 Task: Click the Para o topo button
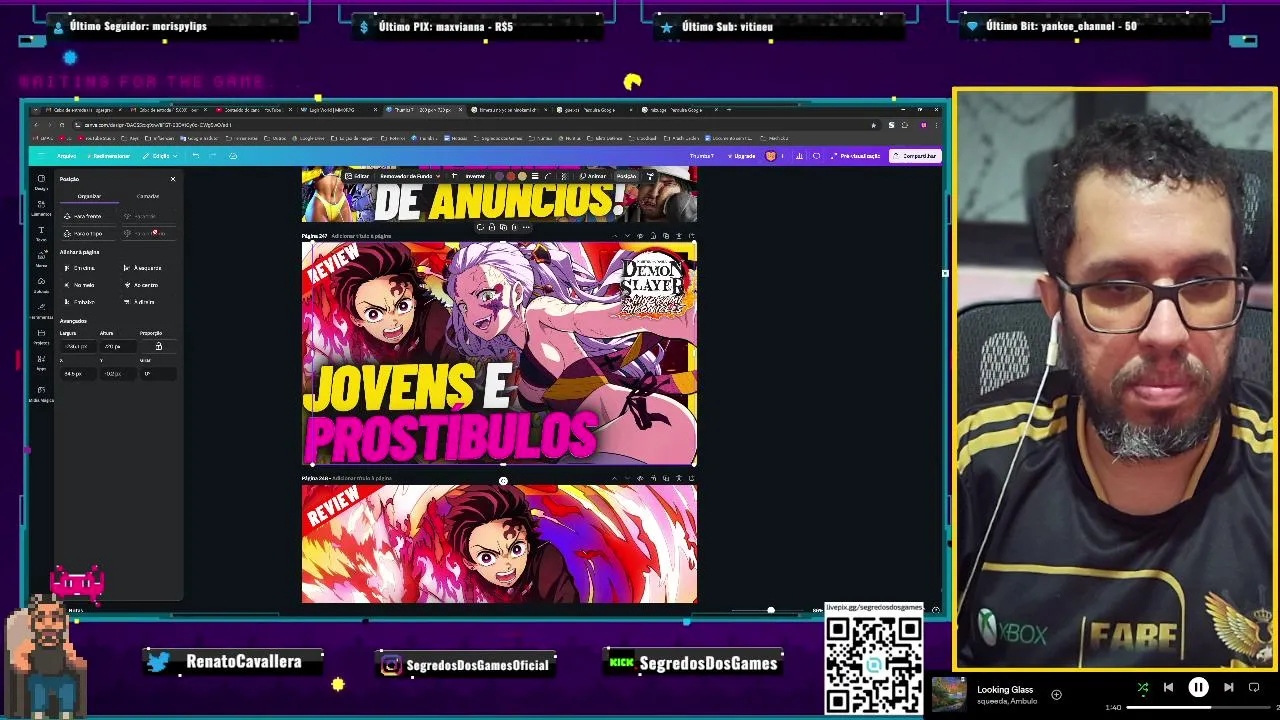coord(89,233)
